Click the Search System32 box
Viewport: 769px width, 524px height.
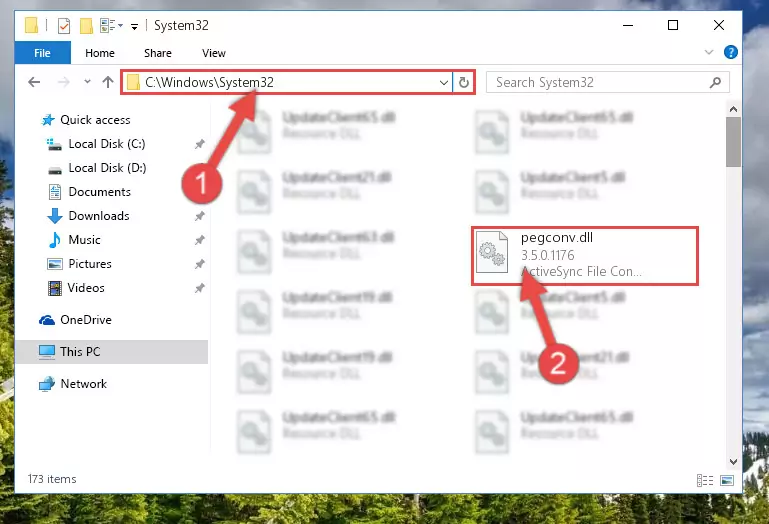click(607, 82)
